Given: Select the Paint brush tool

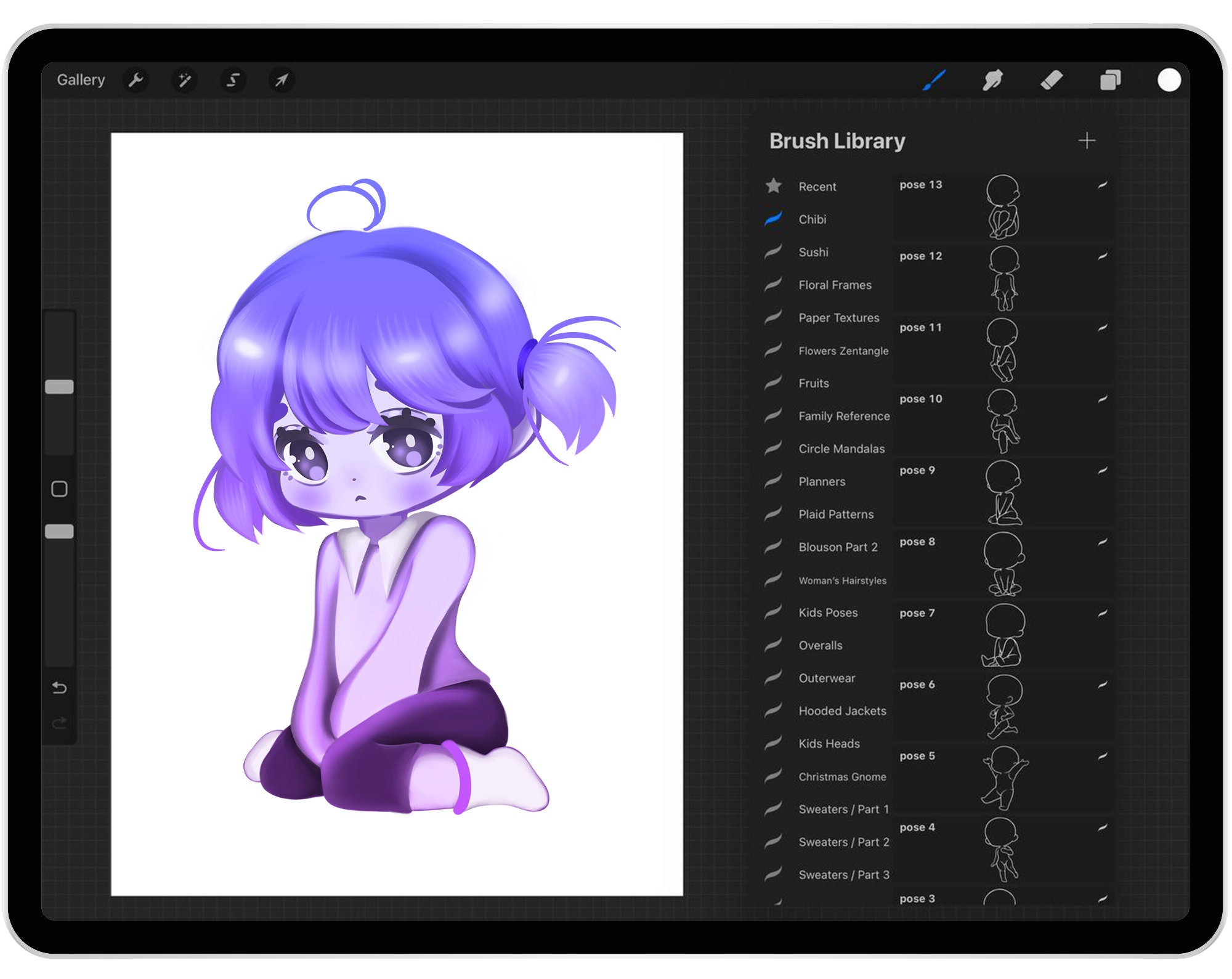Looking at the screenshot, I should tap(934, 80).
